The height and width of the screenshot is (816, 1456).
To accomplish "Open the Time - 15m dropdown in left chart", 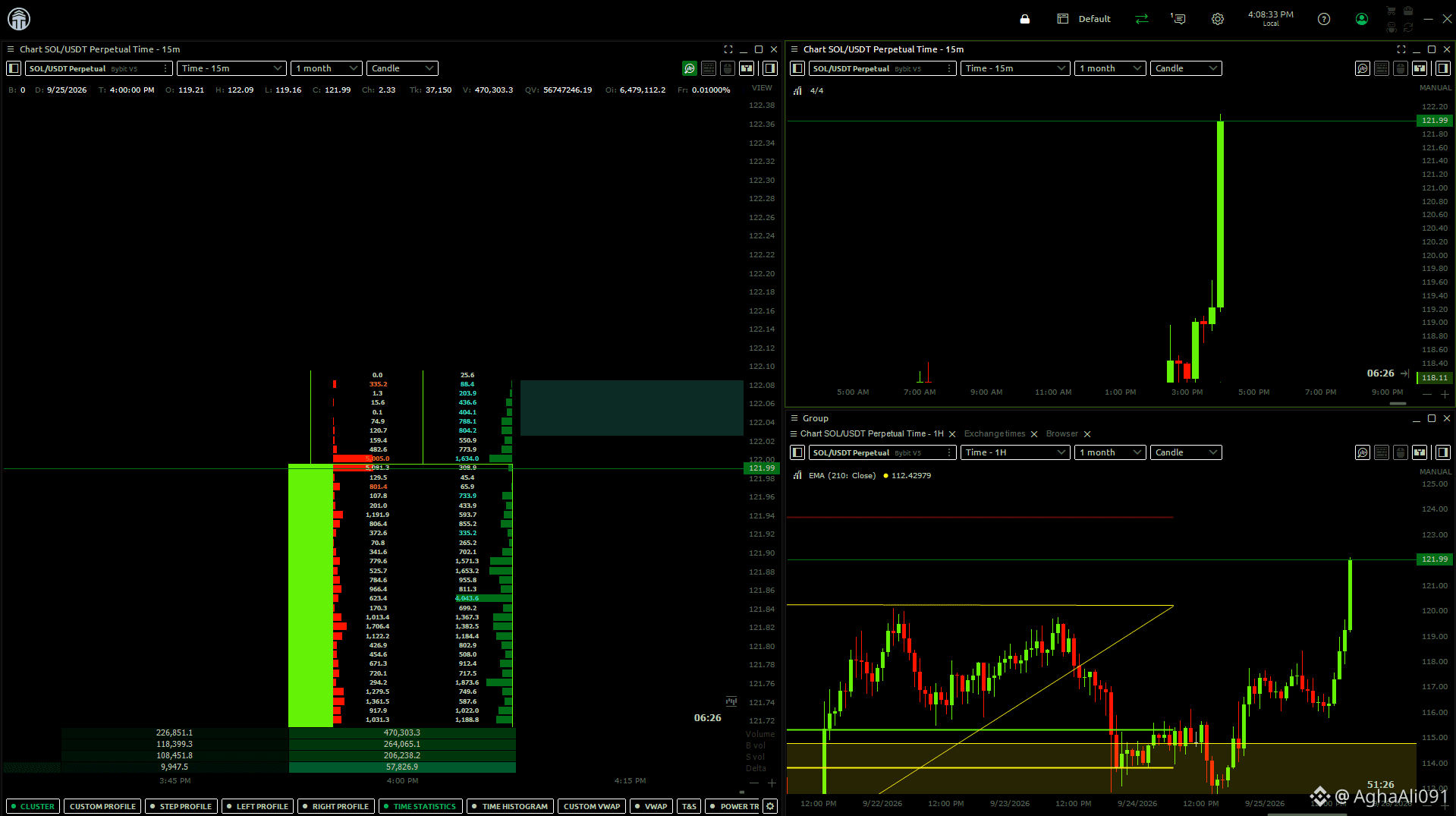I will (231, 68).
